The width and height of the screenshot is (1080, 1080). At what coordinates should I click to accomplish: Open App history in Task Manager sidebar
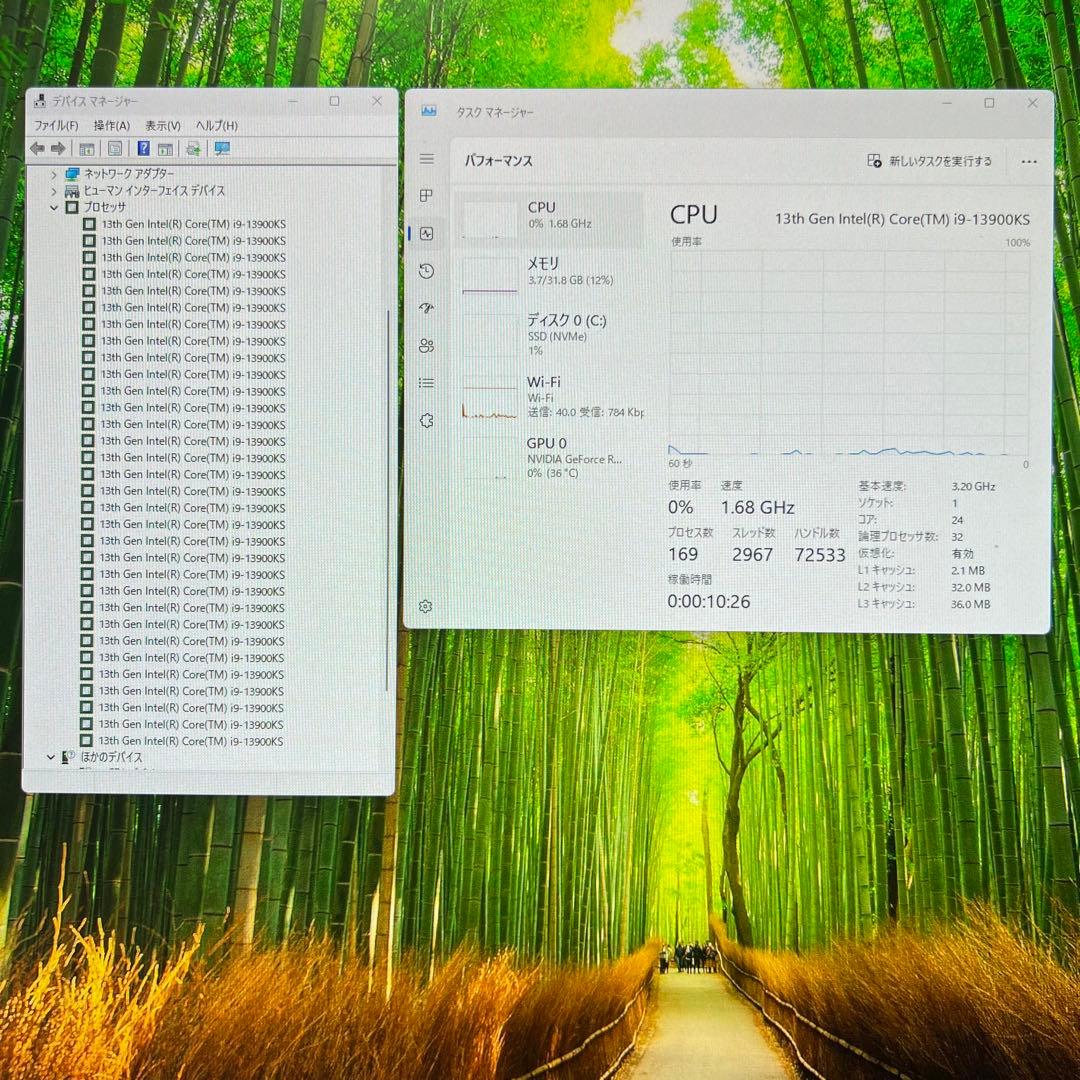[426, 271]
